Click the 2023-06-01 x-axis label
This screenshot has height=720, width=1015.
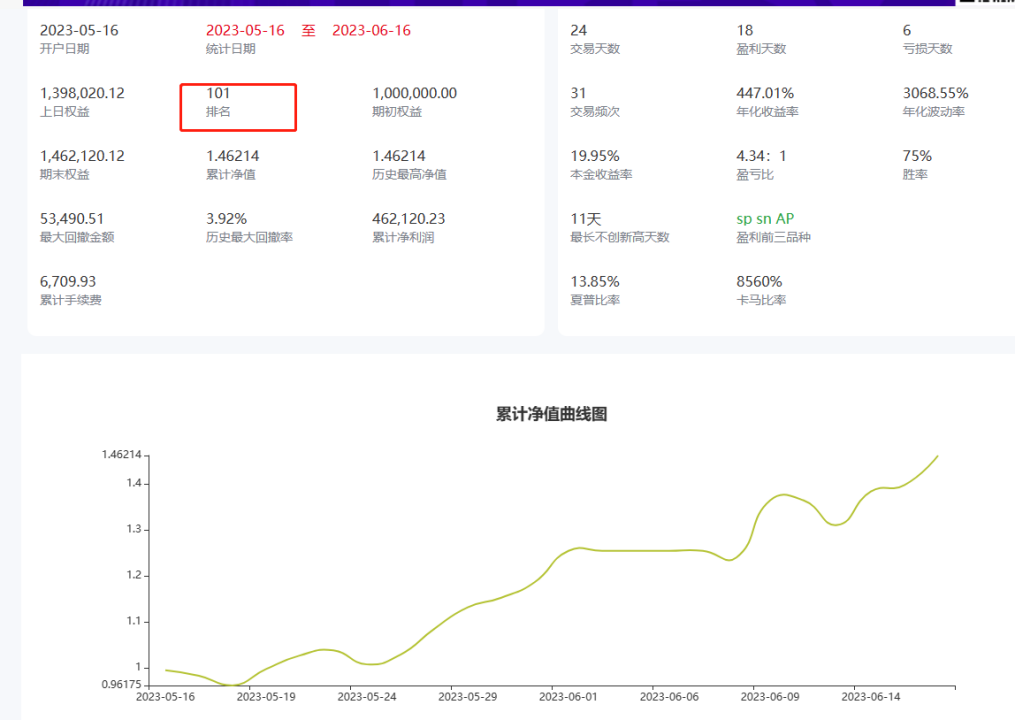coord(568,697)
